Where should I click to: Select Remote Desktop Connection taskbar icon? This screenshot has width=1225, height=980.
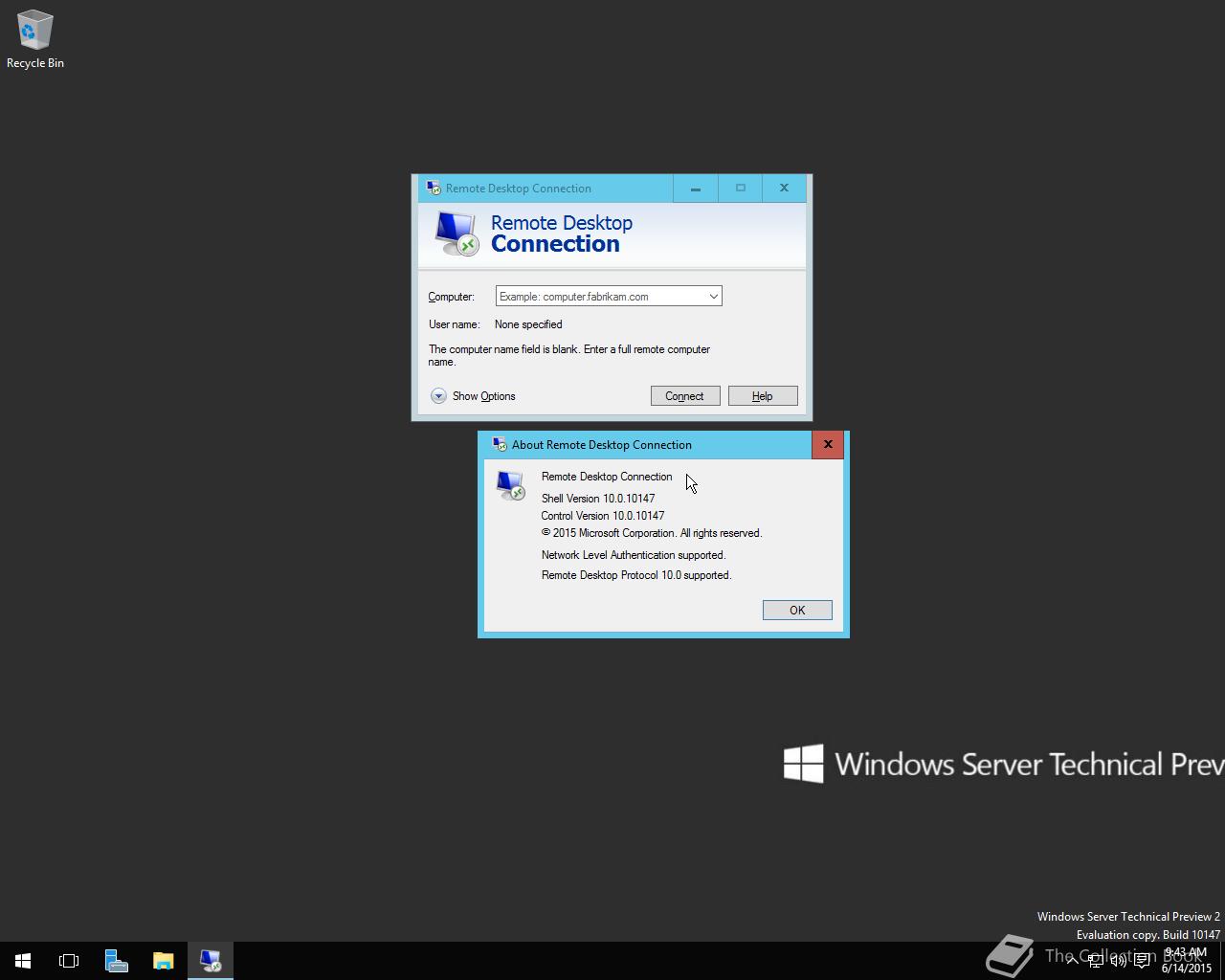210,961
